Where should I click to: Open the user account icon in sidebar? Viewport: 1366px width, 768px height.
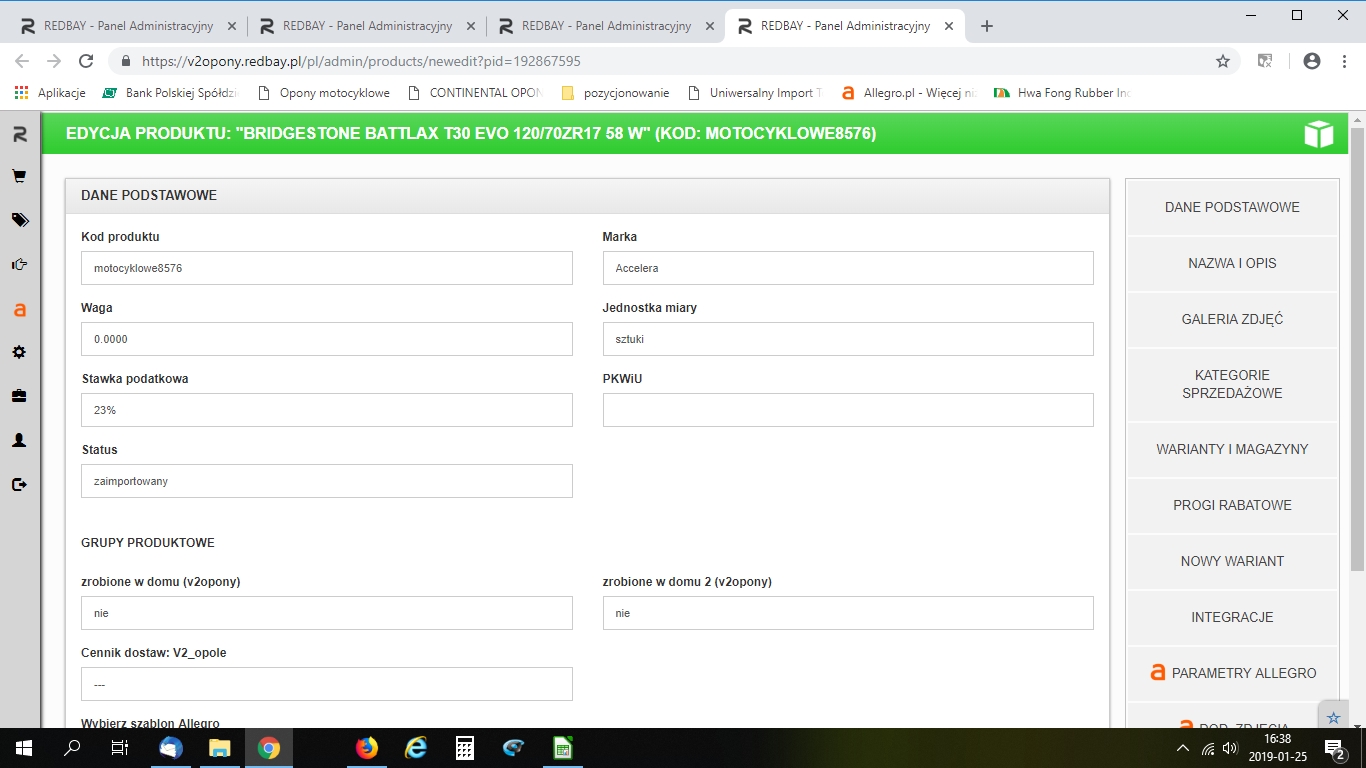19,440
